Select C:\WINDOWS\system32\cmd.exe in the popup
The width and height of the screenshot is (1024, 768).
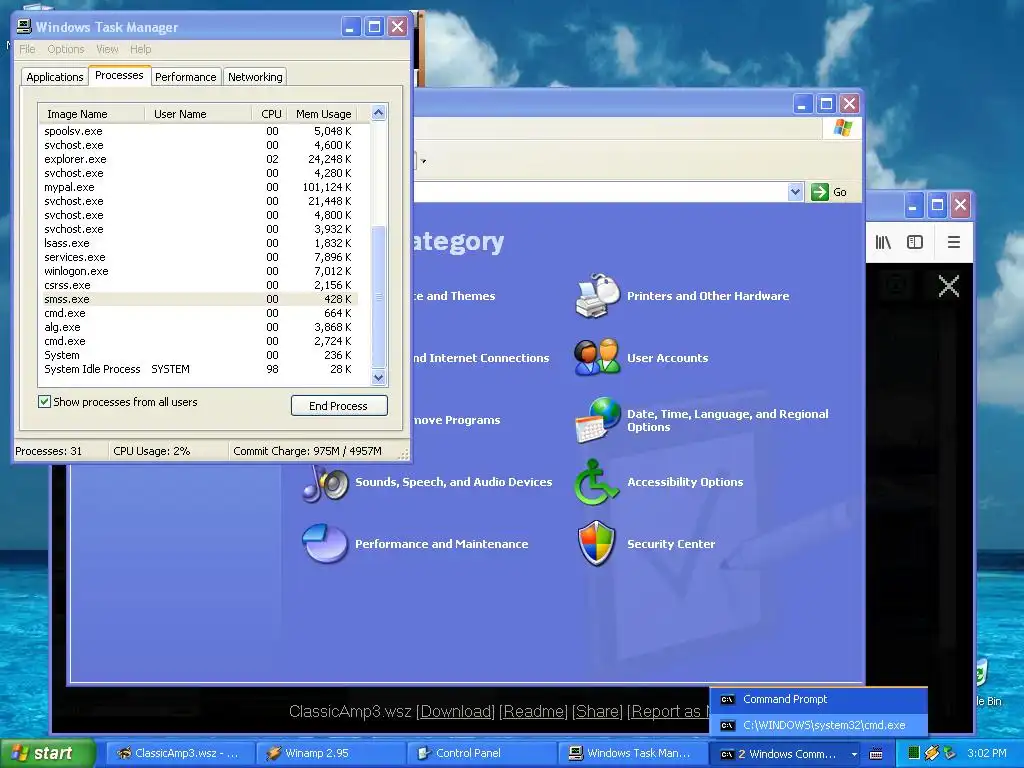click(x=818, y=725)
